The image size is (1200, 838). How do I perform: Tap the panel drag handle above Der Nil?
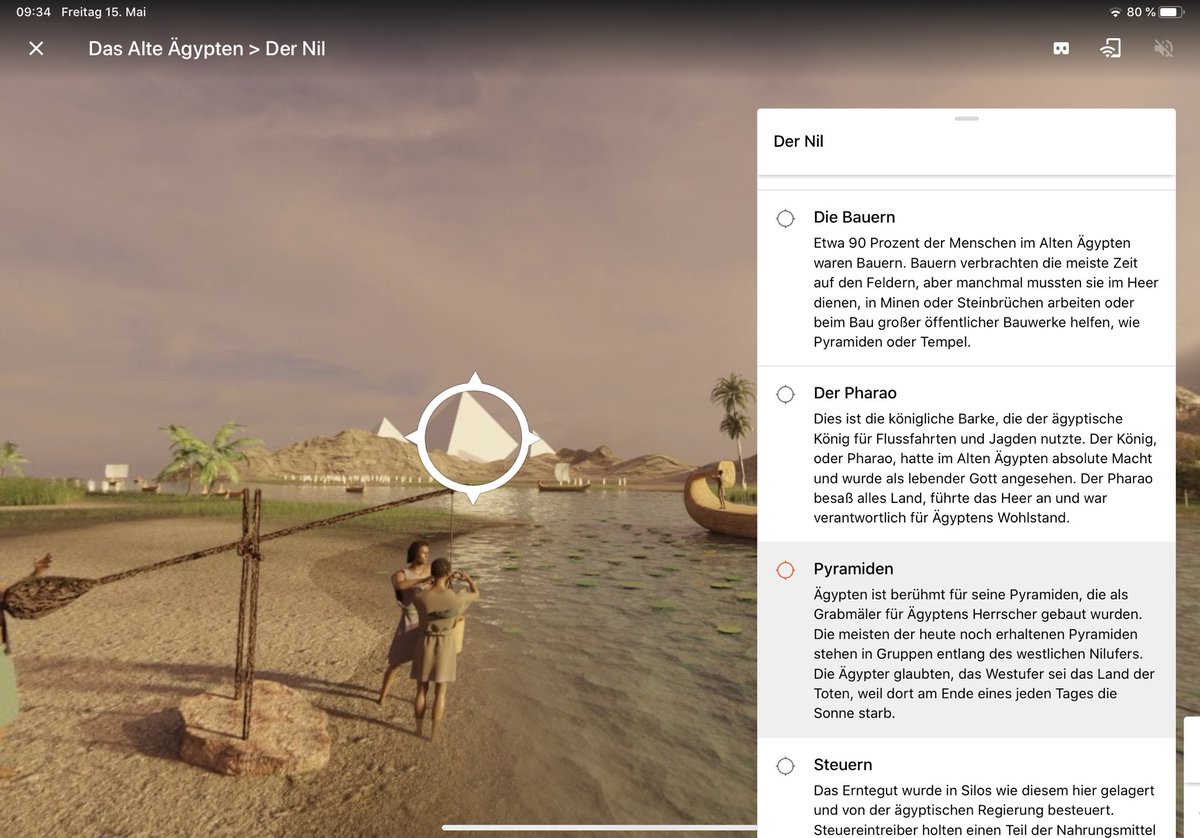(x=966, y=119)
